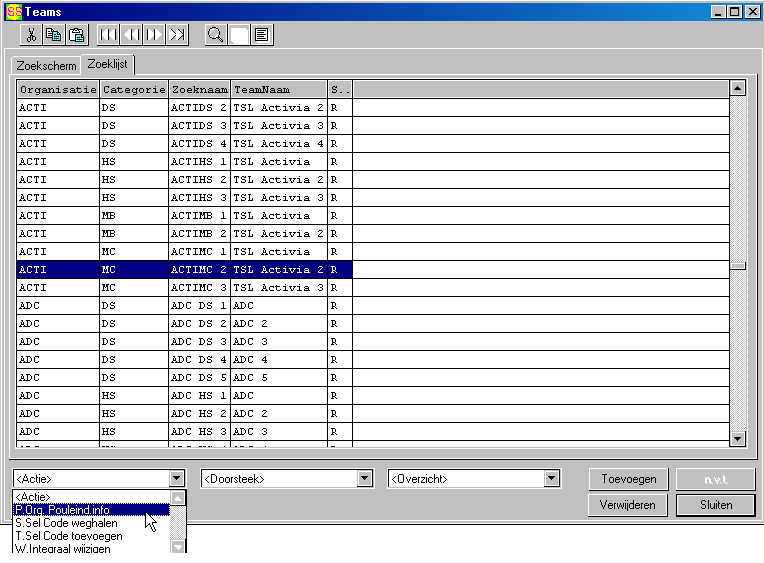Select row with Zoeknaam ACTIMB 1

coord(184,215)
